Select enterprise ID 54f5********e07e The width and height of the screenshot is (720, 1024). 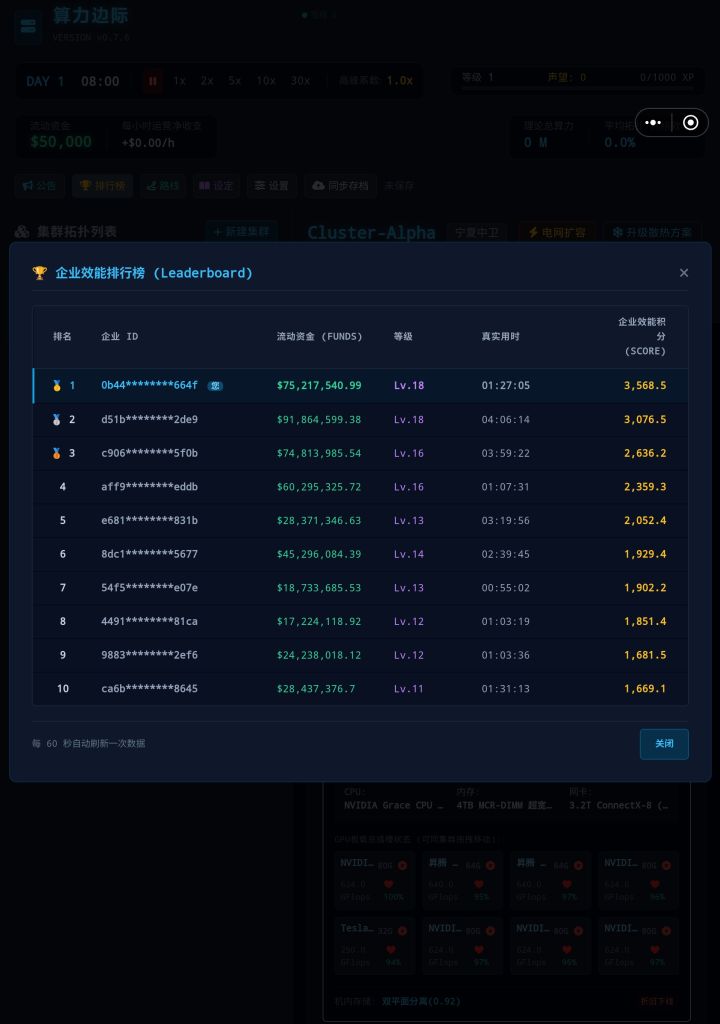(149, 588)
